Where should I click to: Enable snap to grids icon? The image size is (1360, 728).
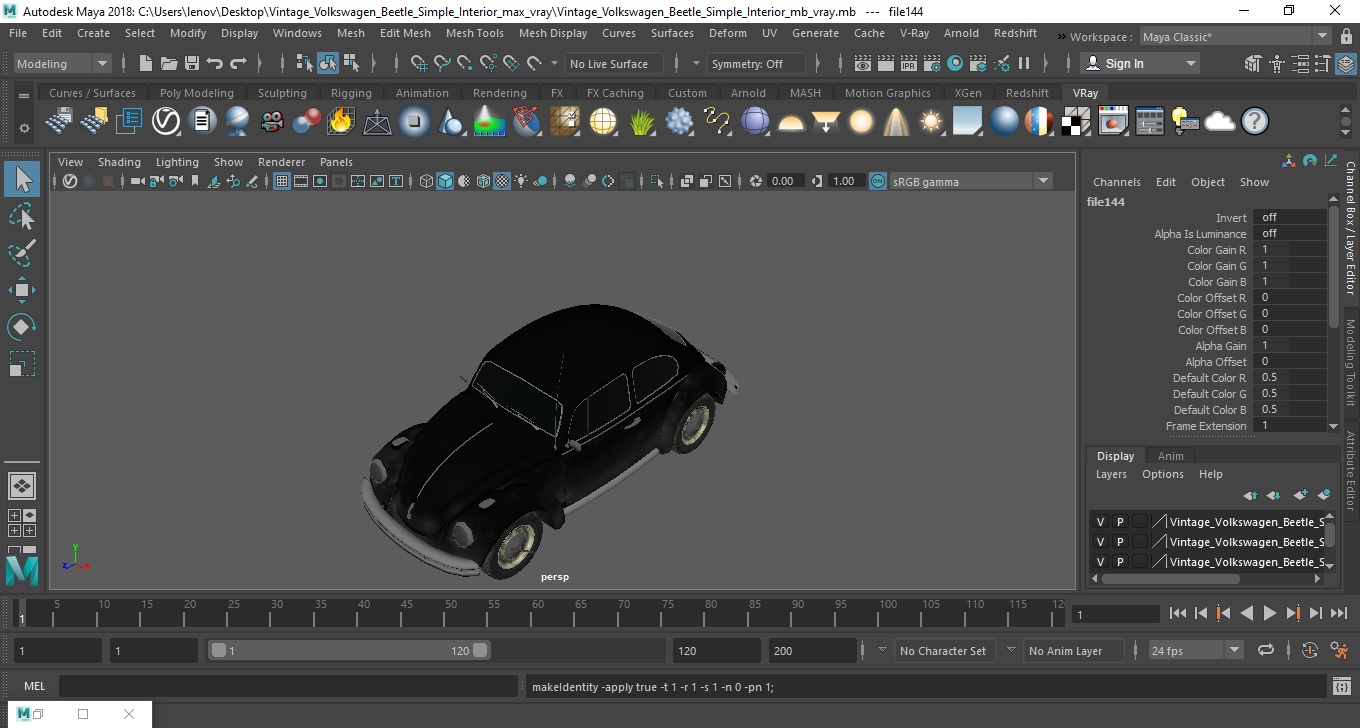(x=419, y=63)
